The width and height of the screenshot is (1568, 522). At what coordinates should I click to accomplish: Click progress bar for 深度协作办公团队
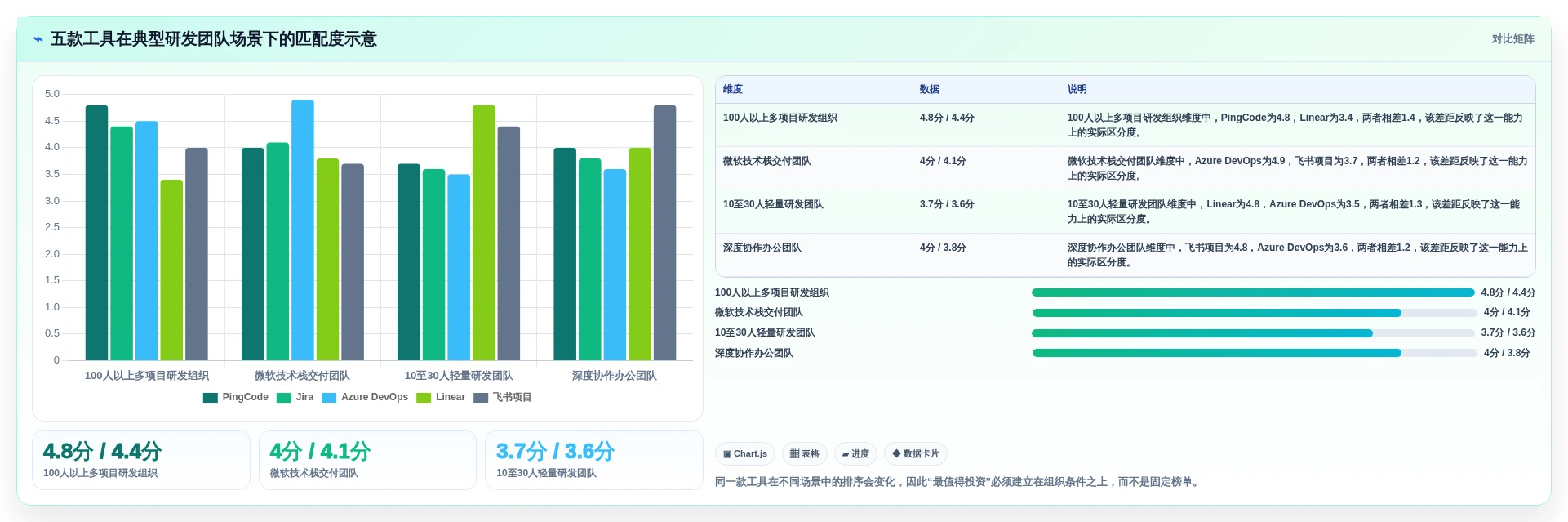click(1255, 353)
